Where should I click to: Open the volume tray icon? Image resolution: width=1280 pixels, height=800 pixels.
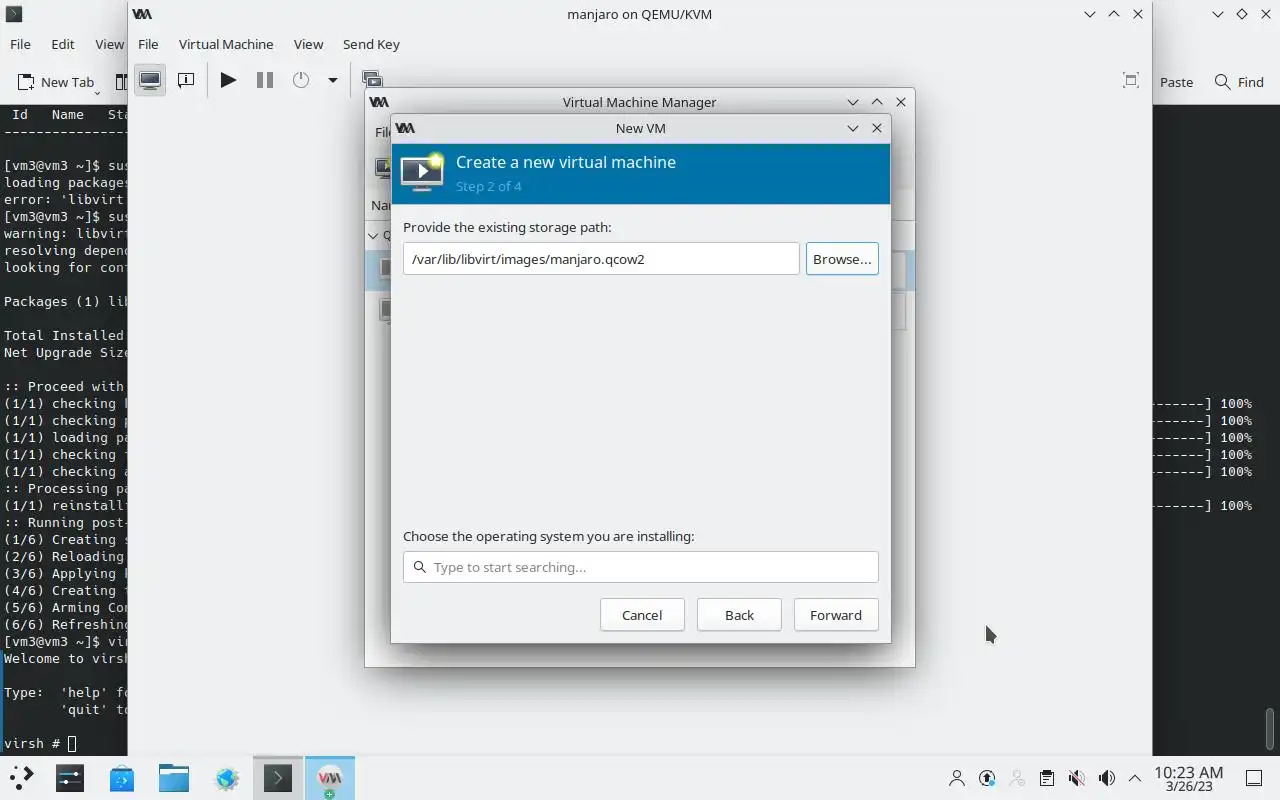point(1106,778)
